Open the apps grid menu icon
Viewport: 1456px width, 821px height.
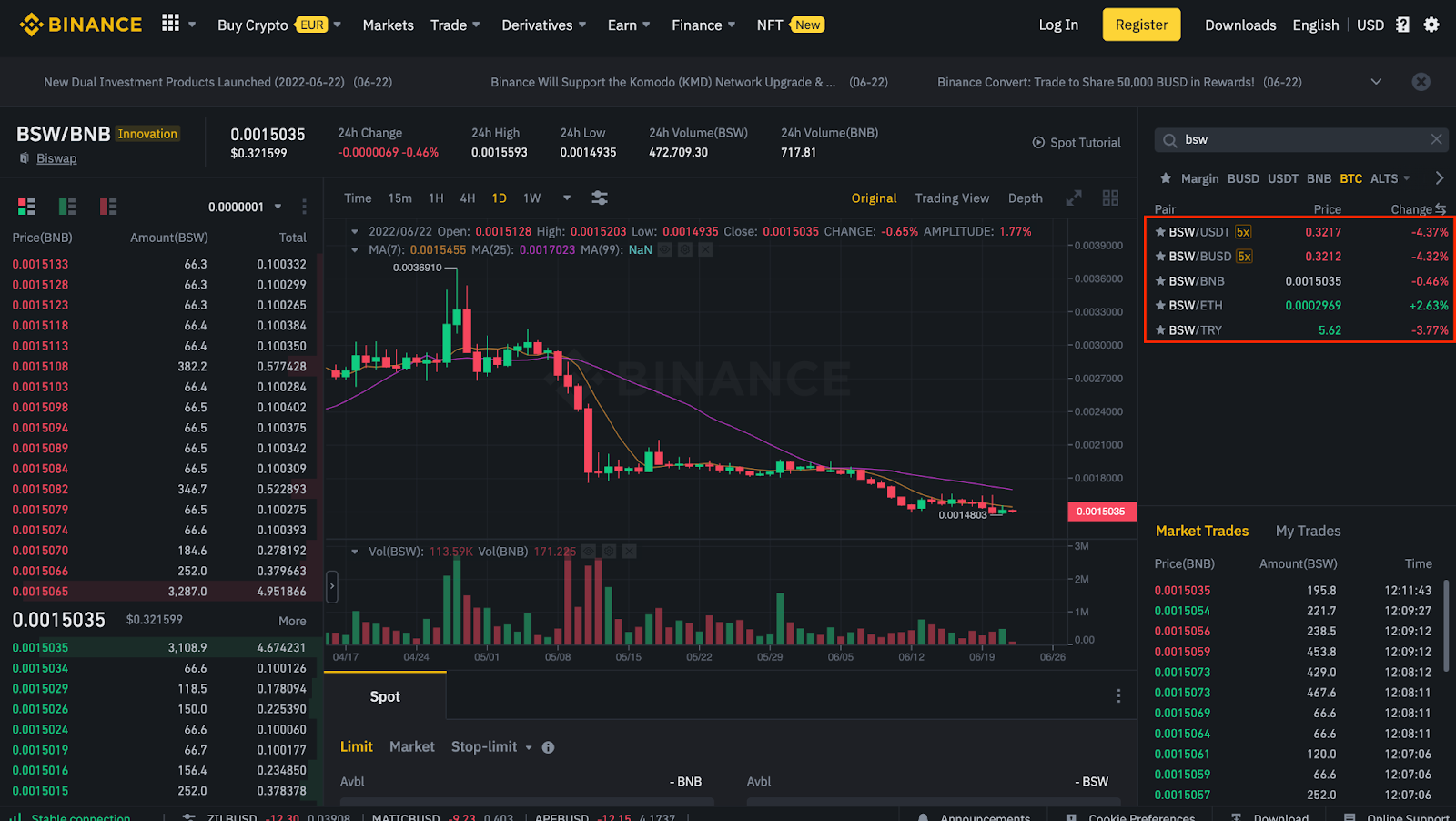(x=170, y=24)
